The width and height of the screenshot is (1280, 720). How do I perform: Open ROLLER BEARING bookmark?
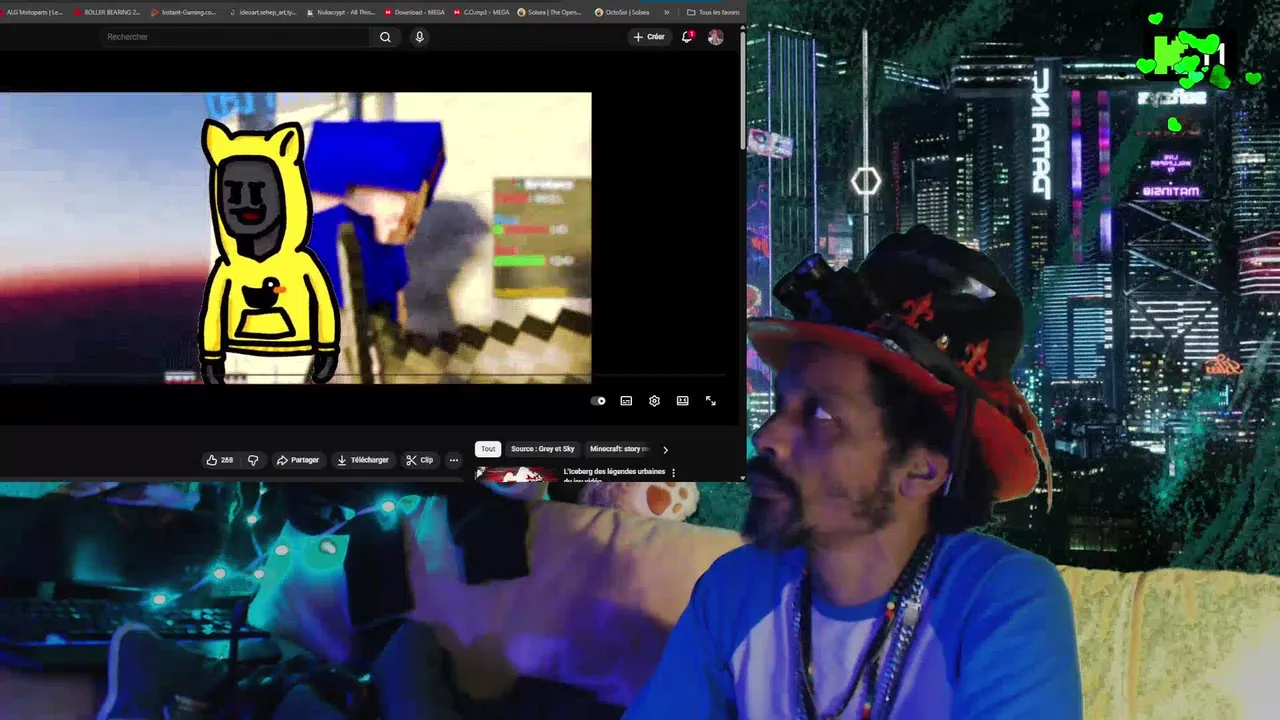click(107, 12)
